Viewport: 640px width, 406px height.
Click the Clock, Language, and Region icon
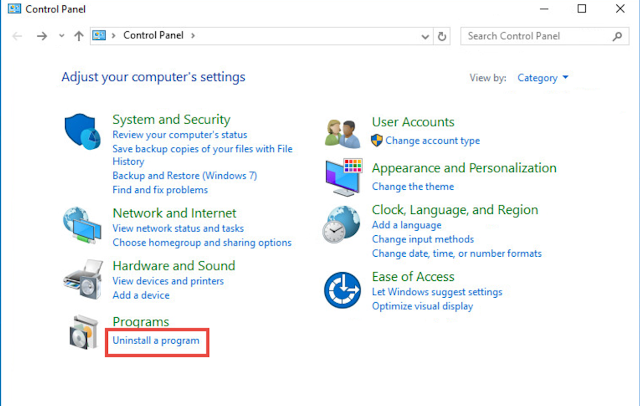pyautogui.click(x=341, y=224)
